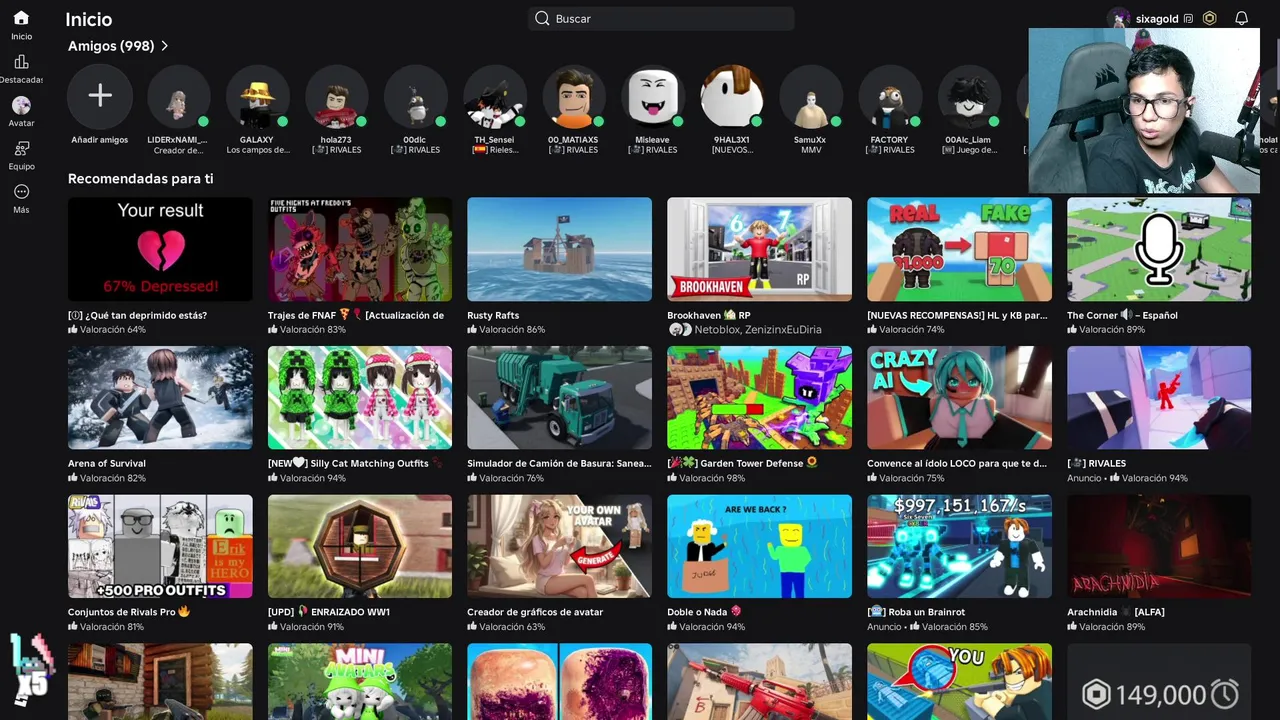Open Más menu in sidebar

pos(21,192)
